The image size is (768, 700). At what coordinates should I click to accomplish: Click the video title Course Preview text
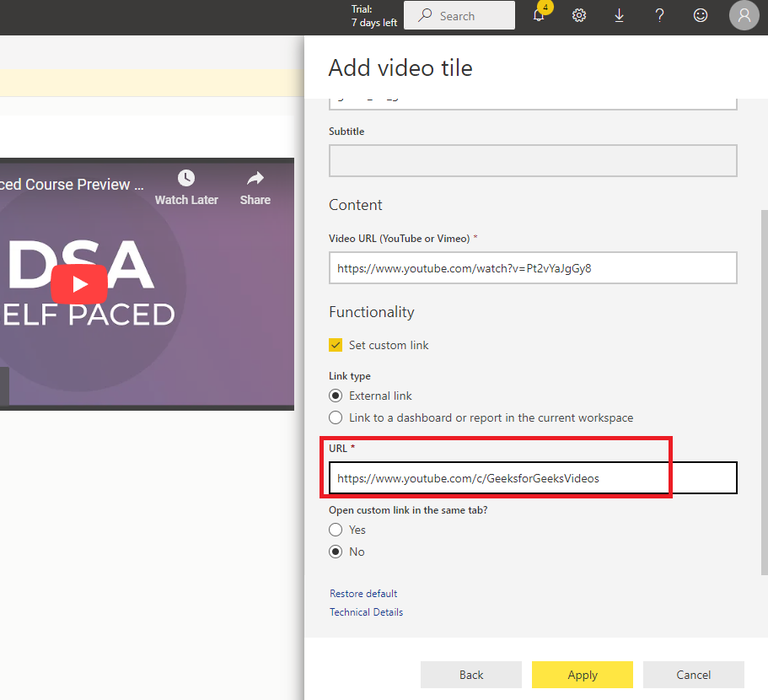(x=72, y=185)
